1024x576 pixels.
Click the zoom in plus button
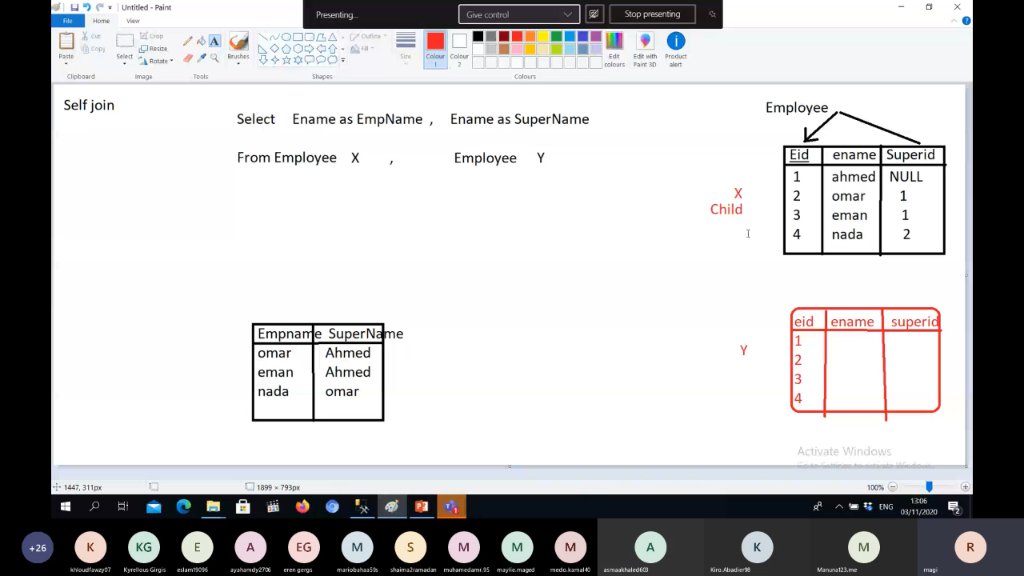(x=965, y=487)
